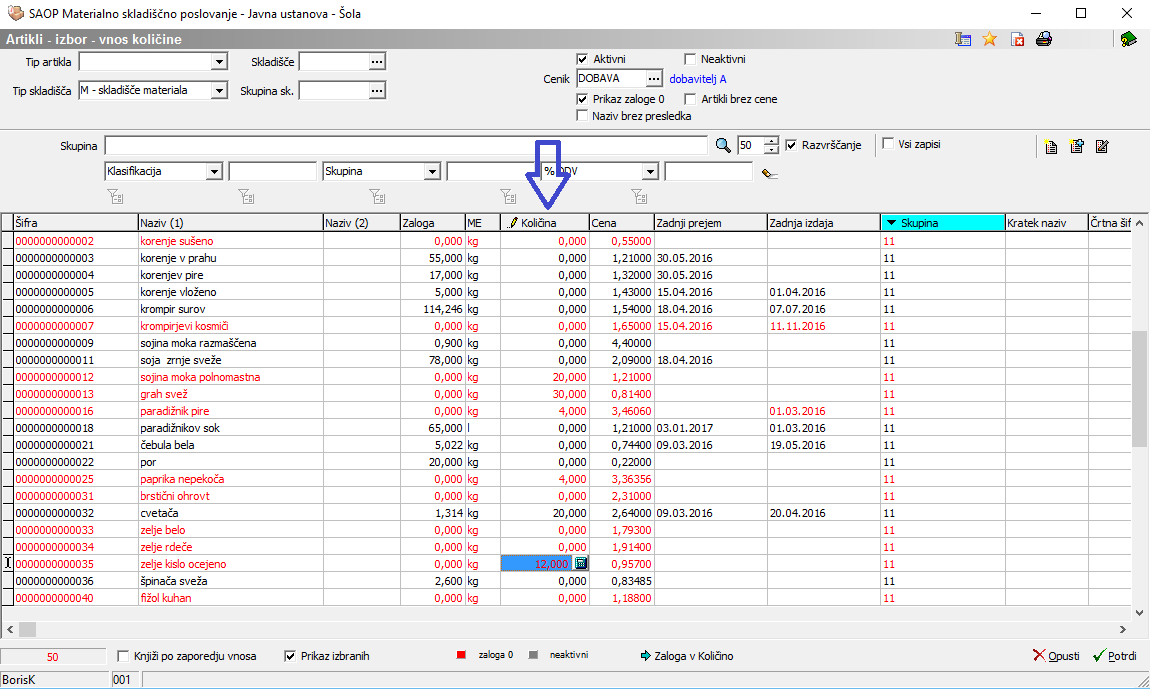1150x689 pixels.
Task: Click the document with red X icon
Action: click(x=1017, y=39)
